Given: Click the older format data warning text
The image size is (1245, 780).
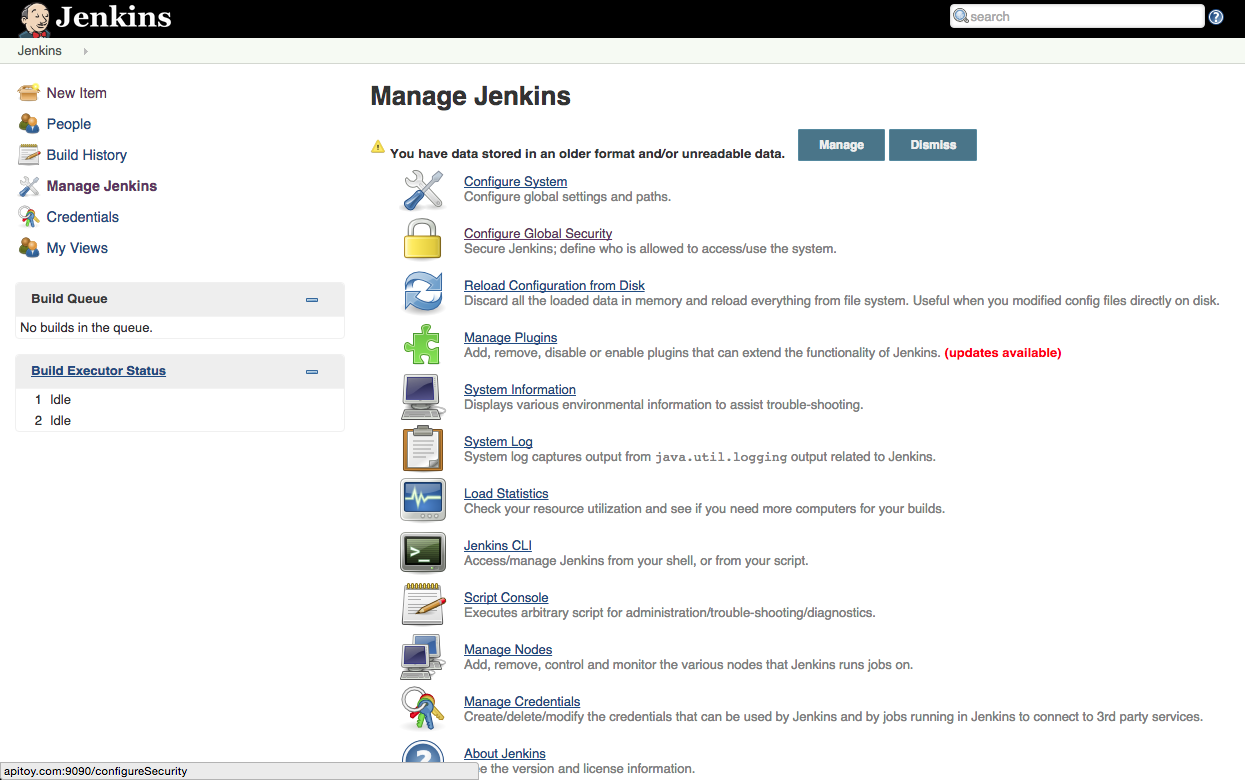Looking at the screenshot, I should pos(587,154).
